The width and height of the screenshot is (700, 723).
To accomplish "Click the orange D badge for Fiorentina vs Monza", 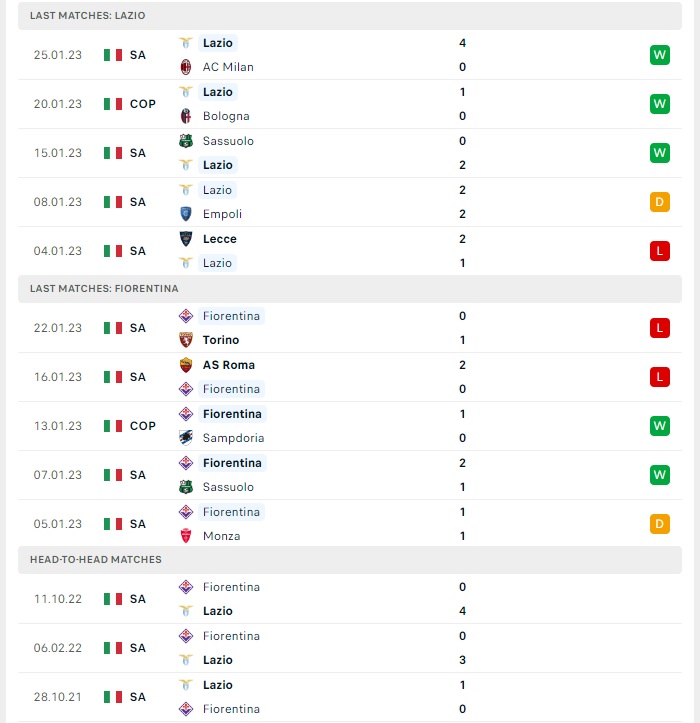I will pos(659,524).
